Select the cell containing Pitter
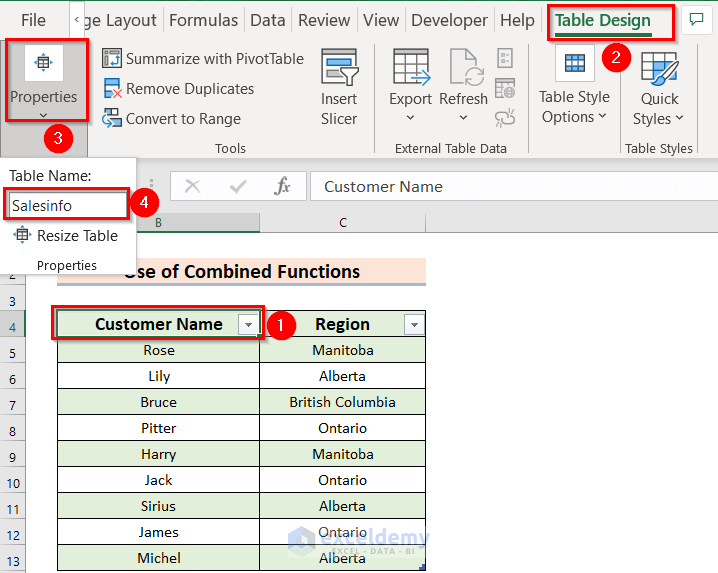718x573 pixels. tap(158, 428)
